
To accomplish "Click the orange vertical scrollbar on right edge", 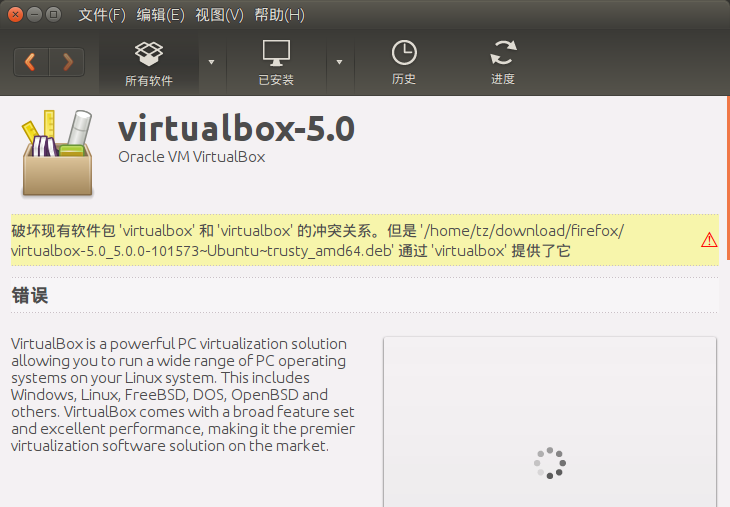I will pos(728,178).
